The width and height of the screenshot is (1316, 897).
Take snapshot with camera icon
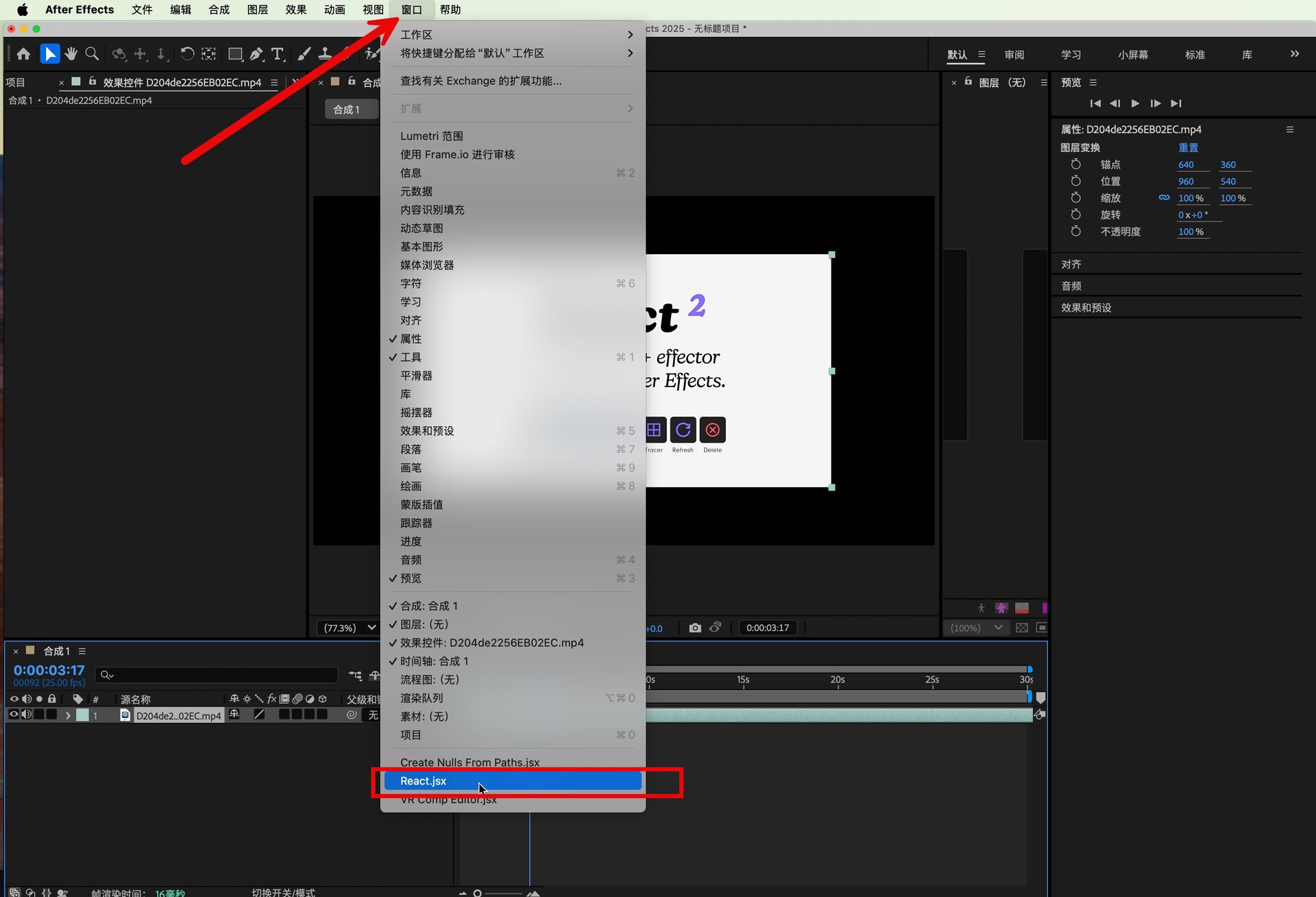694,628
